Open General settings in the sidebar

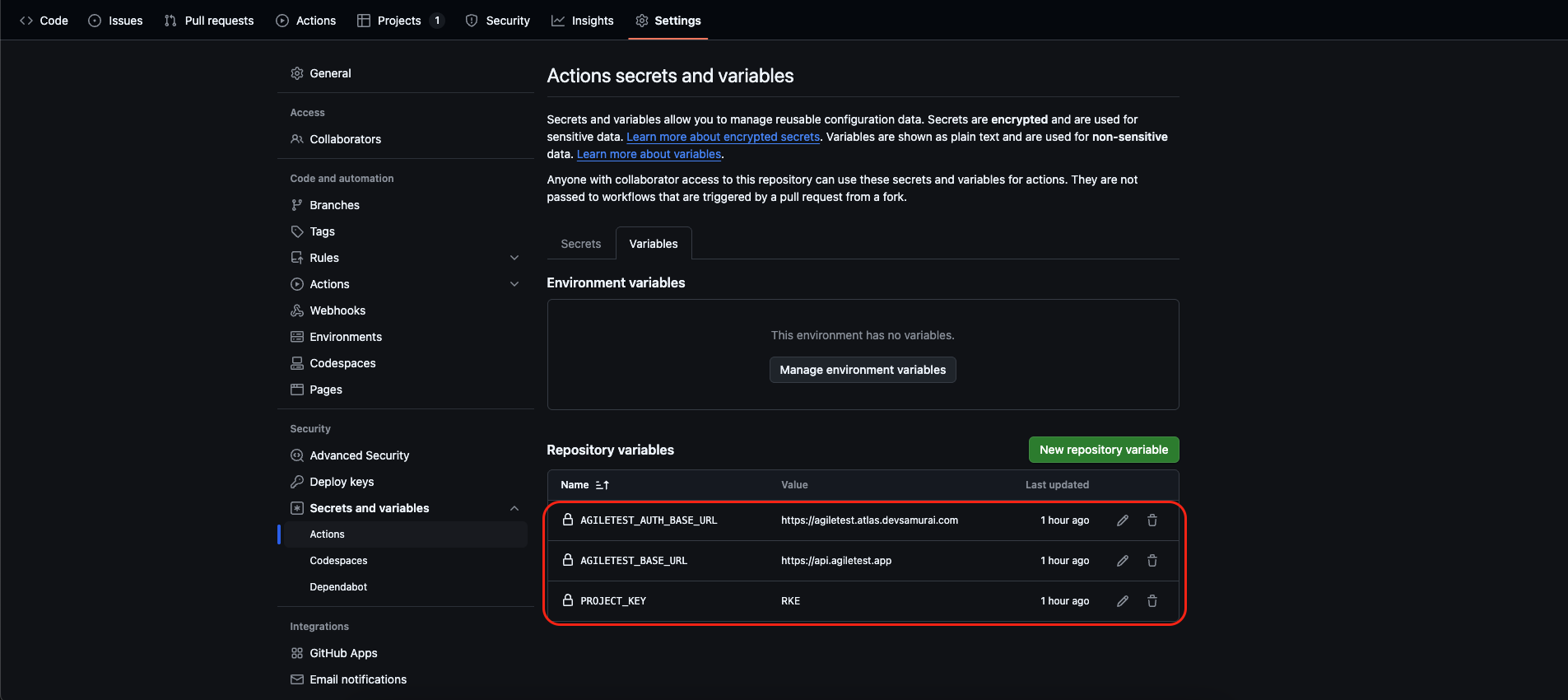click(405, 73)
